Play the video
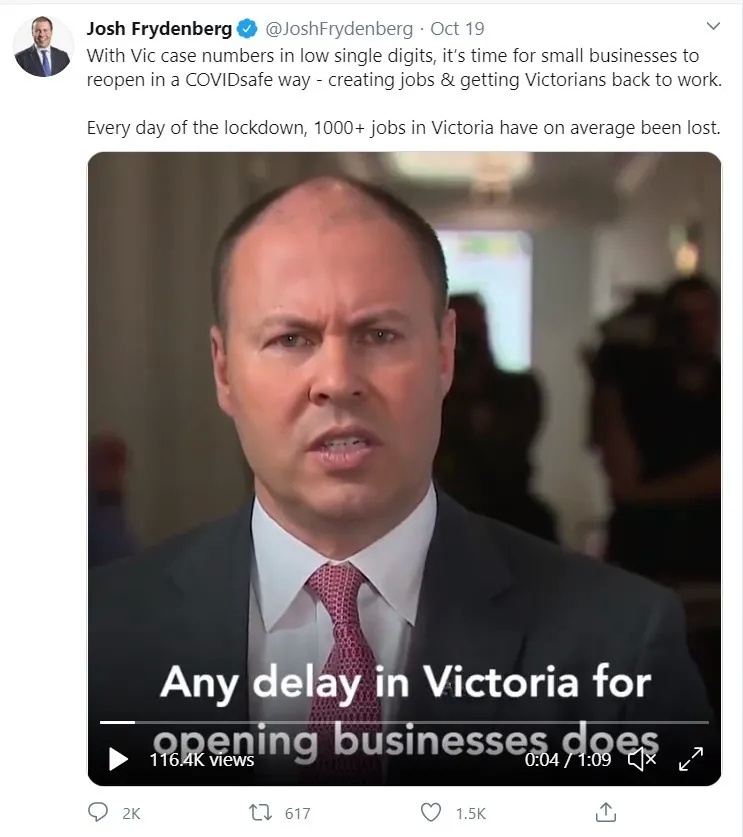The height and width of the screenshot is (837, 743). click(x=118, y=759)
